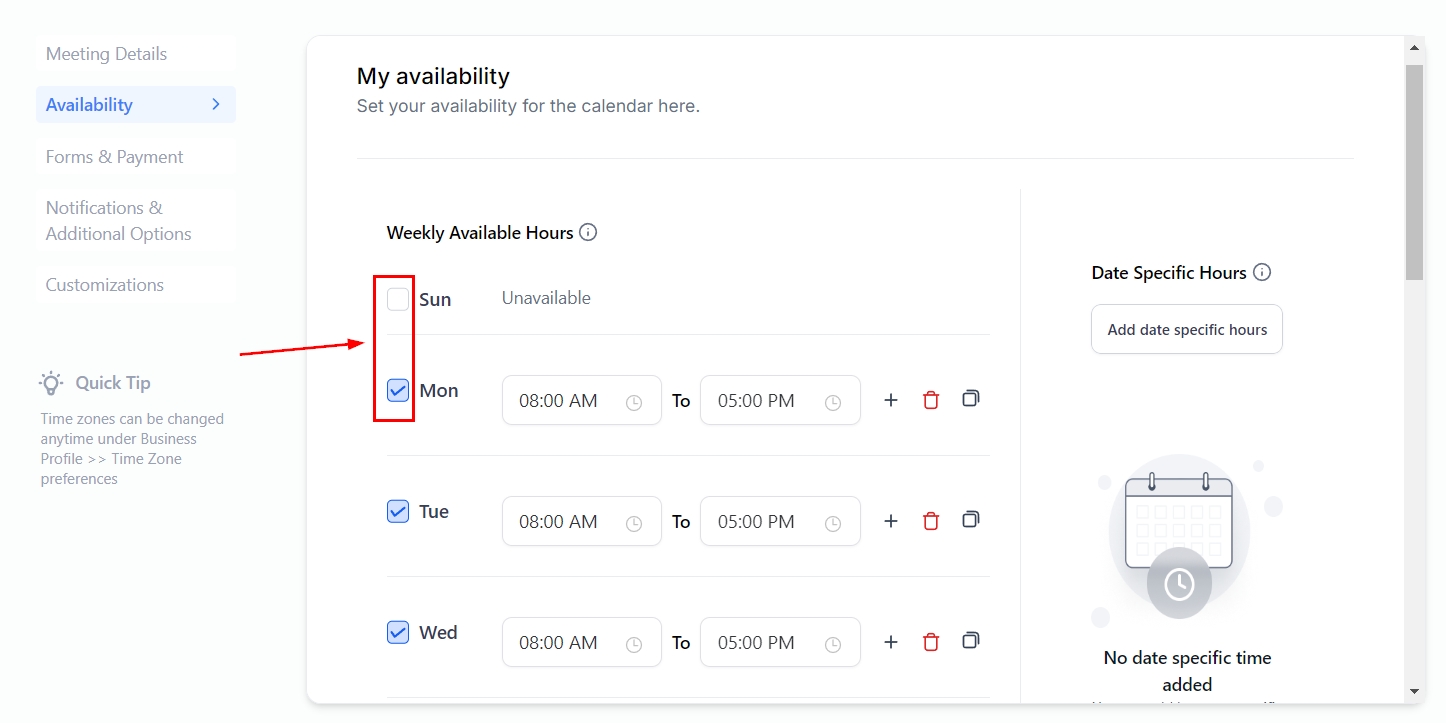Open Tuesday end time picker
Image resolution: width=1446 pixels, height=723 pixels.
(x=779, y=522)
